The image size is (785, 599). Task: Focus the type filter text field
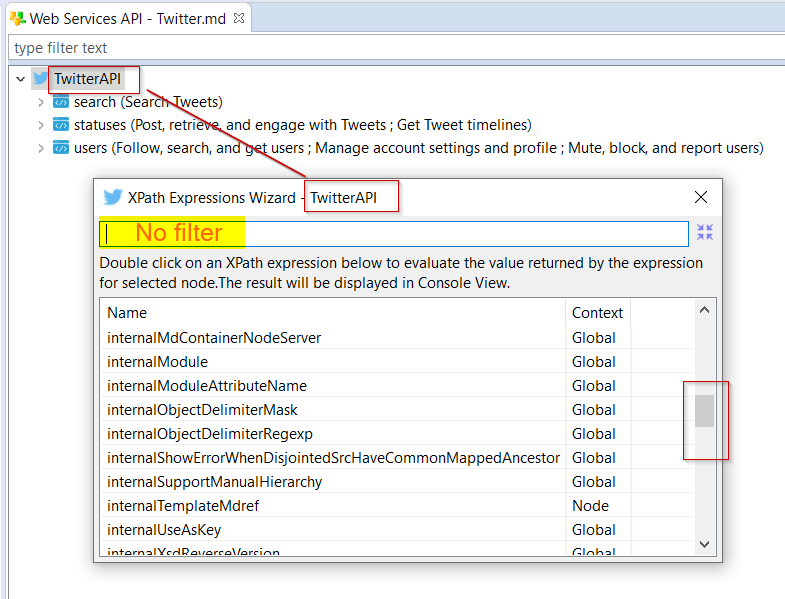pos(396,48)
